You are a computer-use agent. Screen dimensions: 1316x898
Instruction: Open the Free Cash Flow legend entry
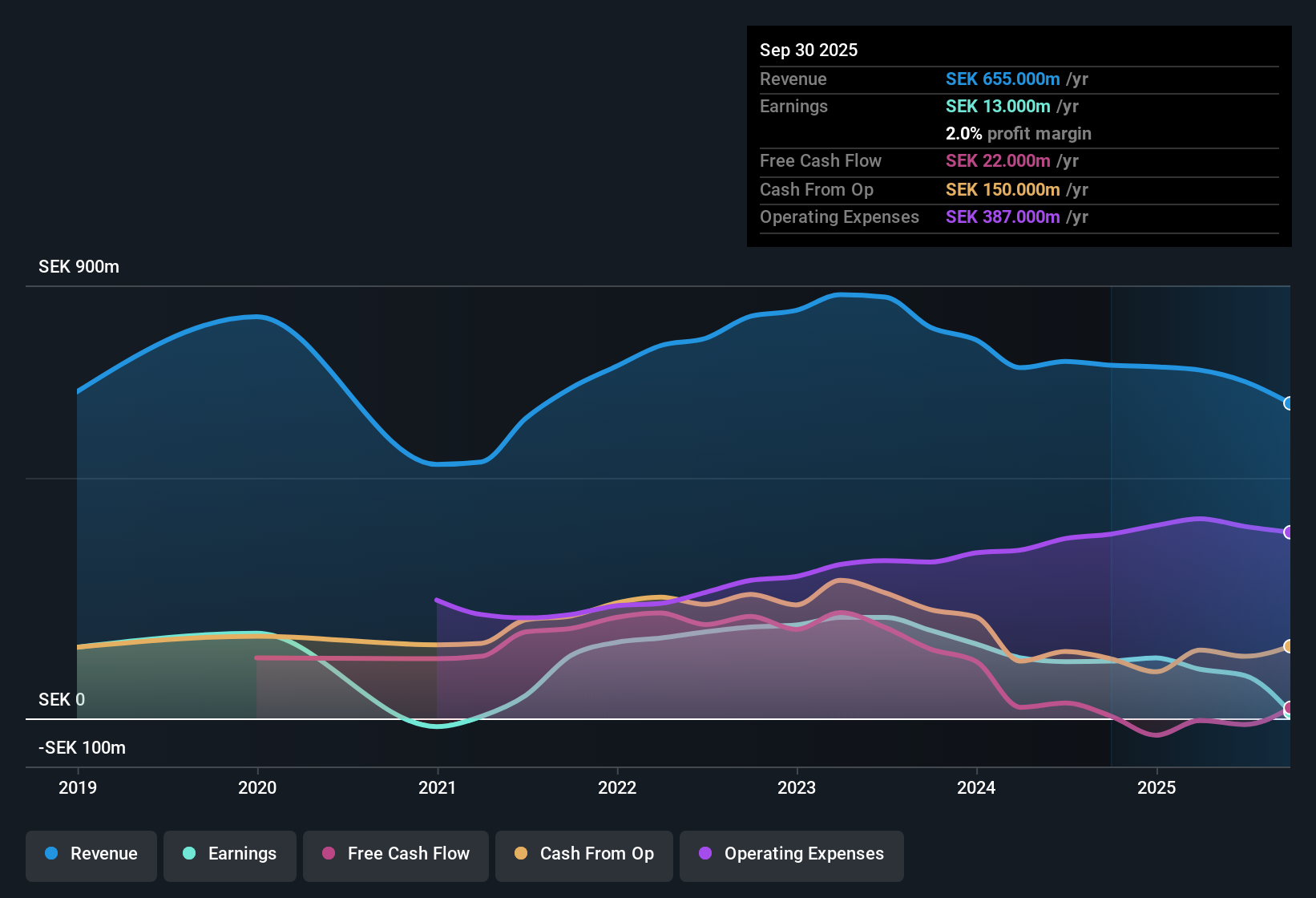click(395, 854)
